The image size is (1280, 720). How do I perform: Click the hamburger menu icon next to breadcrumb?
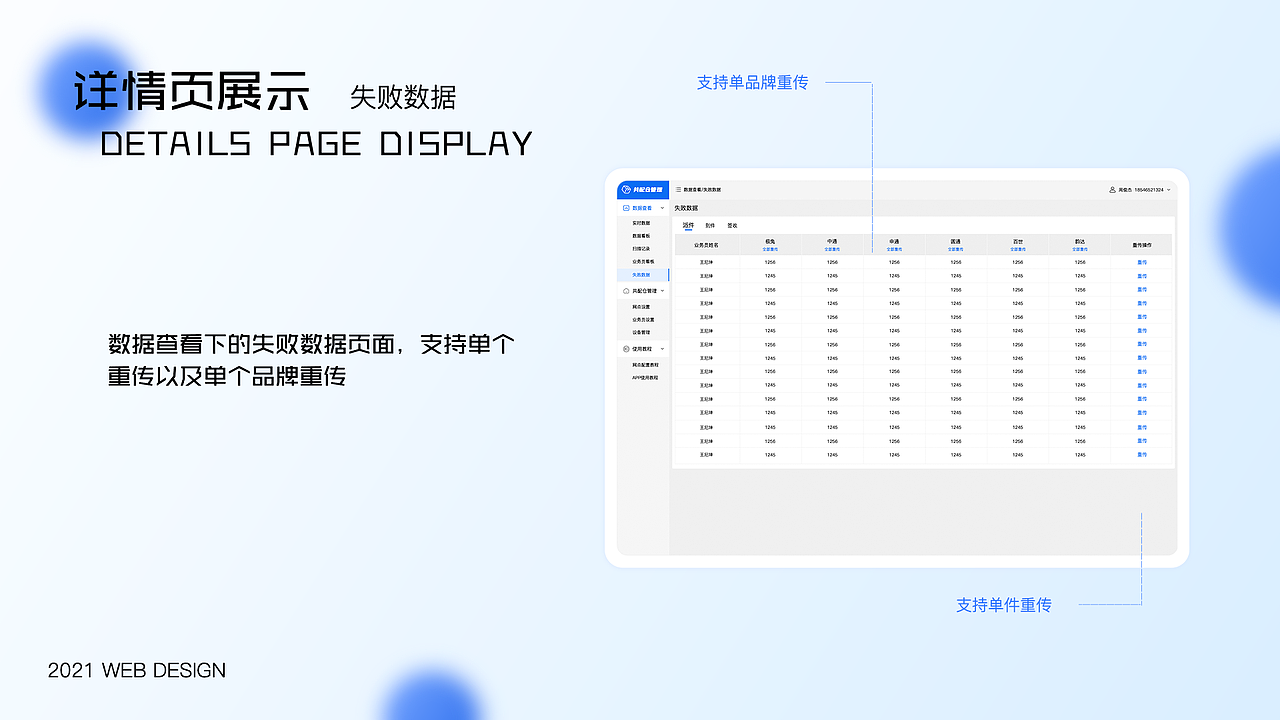click(x=678, y=189)
